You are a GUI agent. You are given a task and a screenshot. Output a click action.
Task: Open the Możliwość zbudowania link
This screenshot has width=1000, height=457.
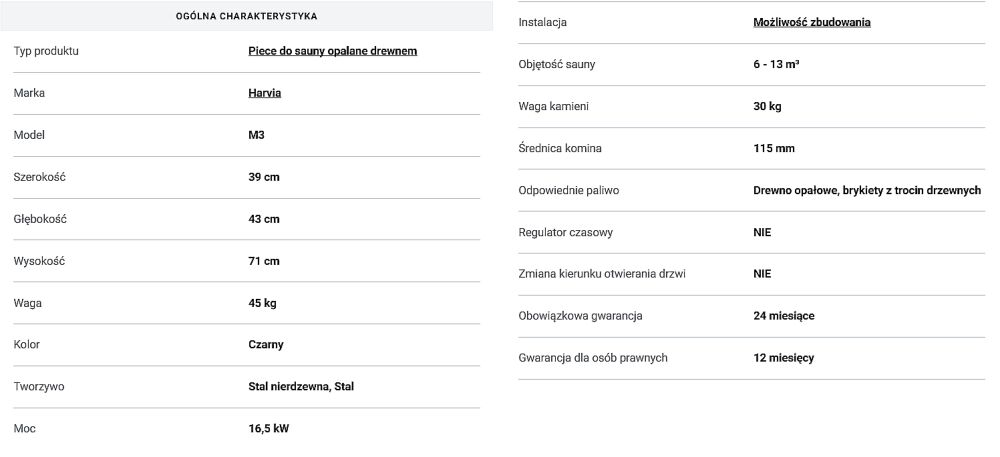811,22
